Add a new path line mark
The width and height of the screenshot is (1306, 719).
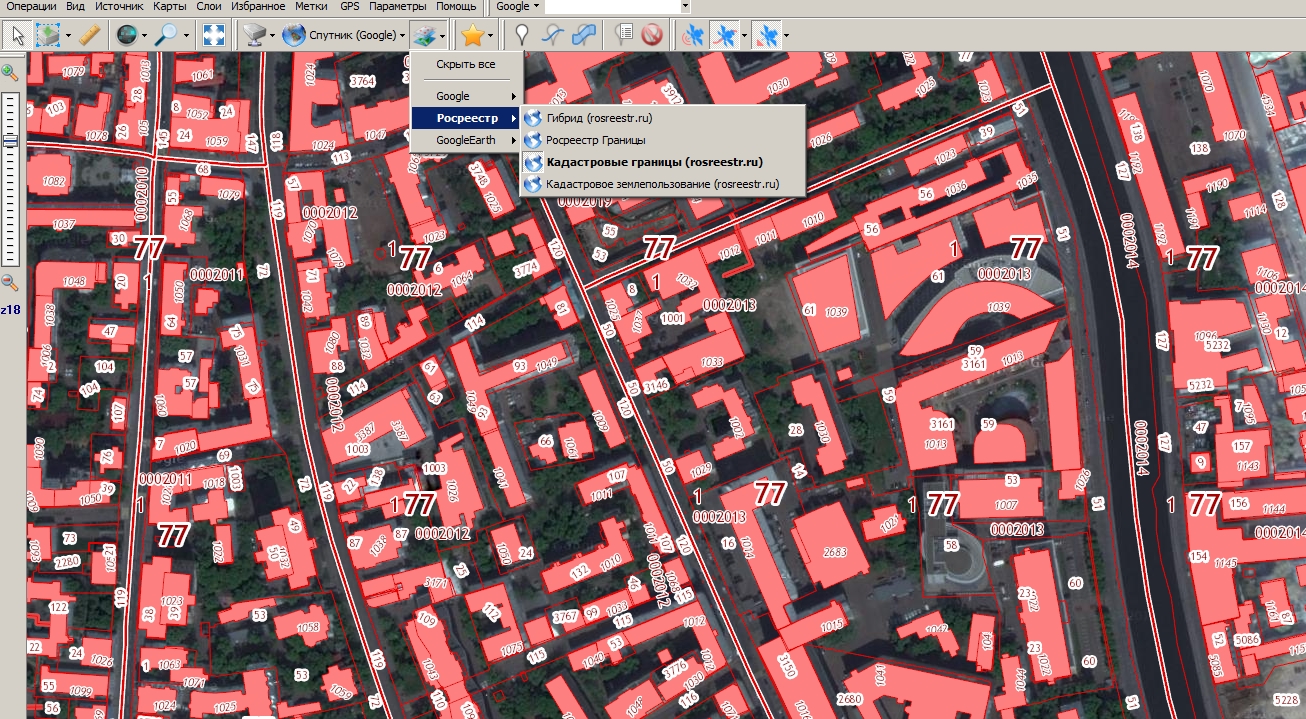(x=552, y=36)
